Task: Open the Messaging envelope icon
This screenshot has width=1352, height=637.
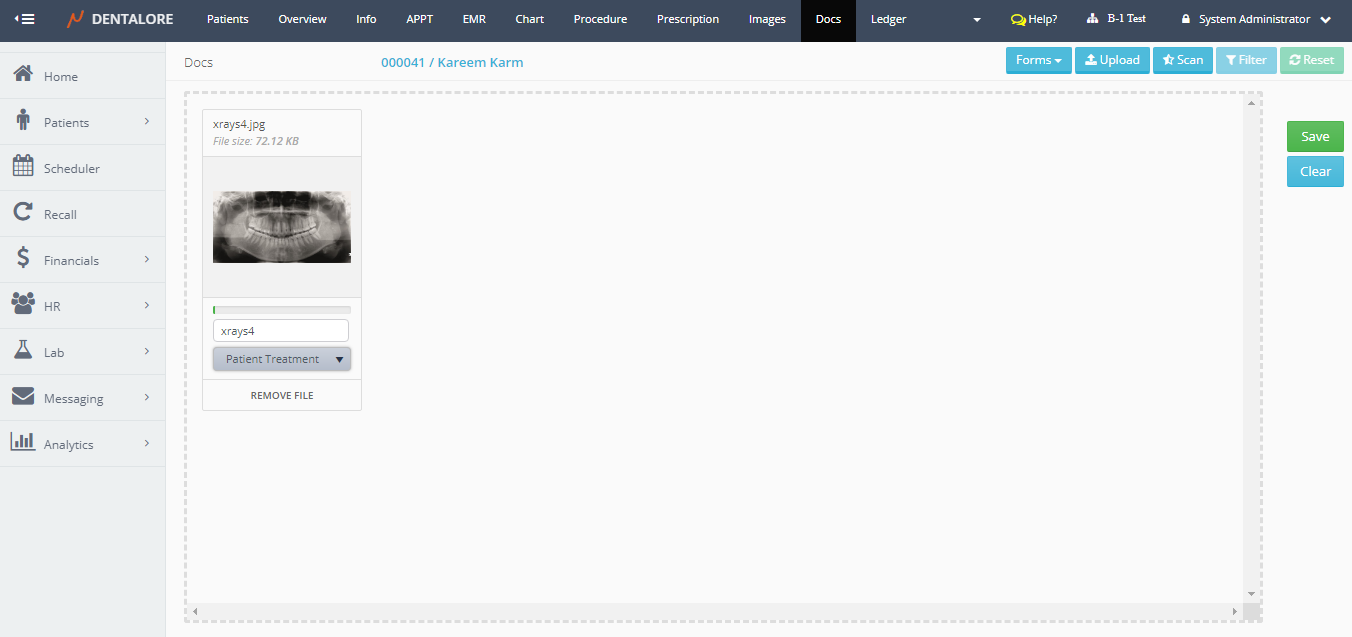Action: coord(23,397)
